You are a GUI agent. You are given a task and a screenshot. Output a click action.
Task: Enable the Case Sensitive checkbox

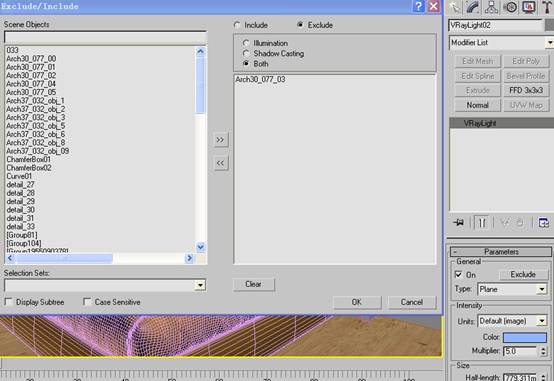[x=87, y=302]
